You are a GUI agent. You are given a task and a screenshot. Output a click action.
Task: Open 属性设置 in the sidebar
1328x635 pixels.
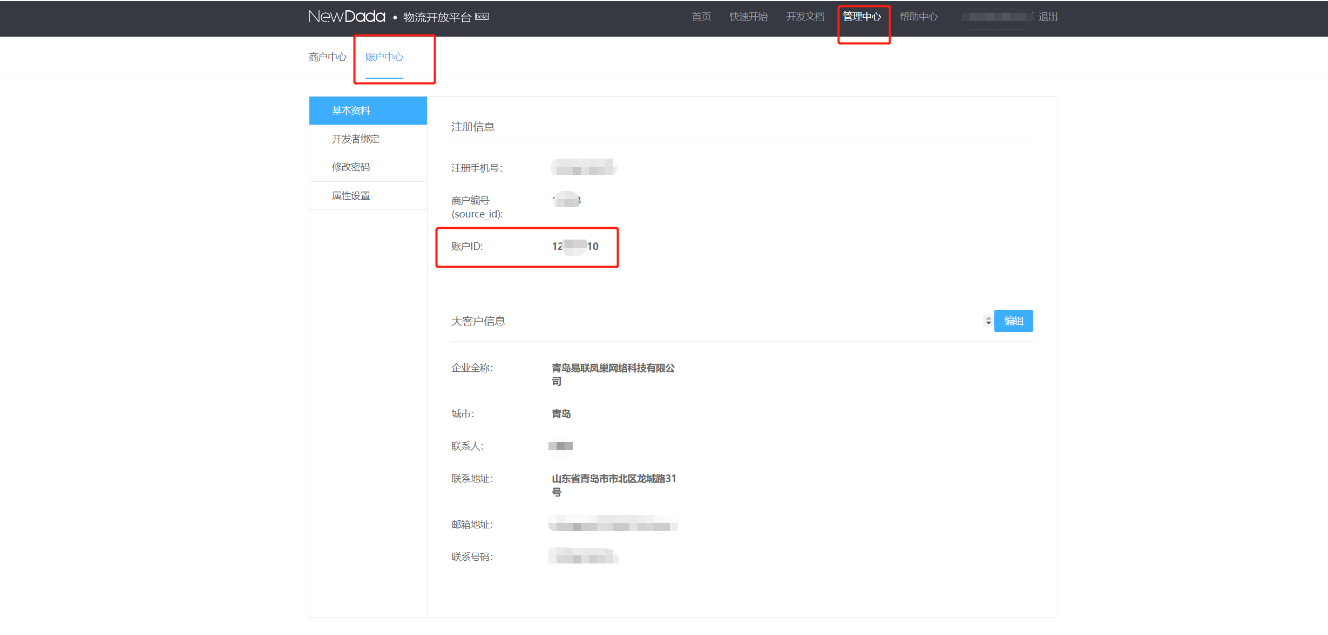tap(368, 196)
